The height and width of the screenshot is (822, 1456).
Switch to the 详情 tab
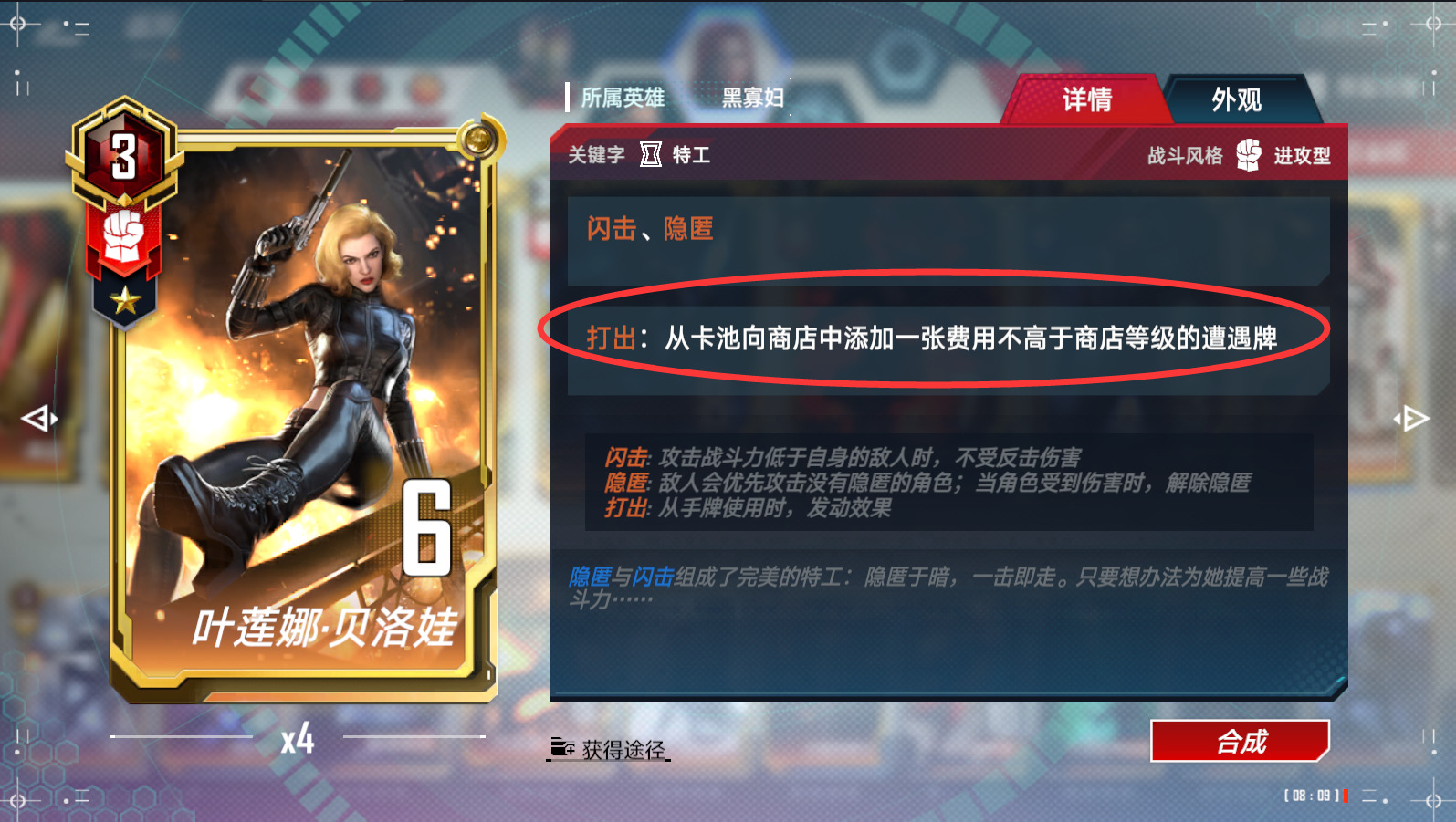(1086, 99)
